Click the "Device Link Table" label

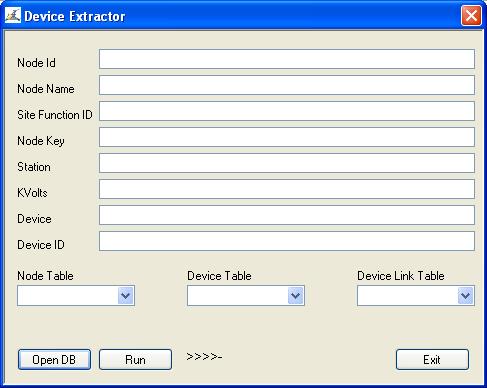tap(401, 276)
